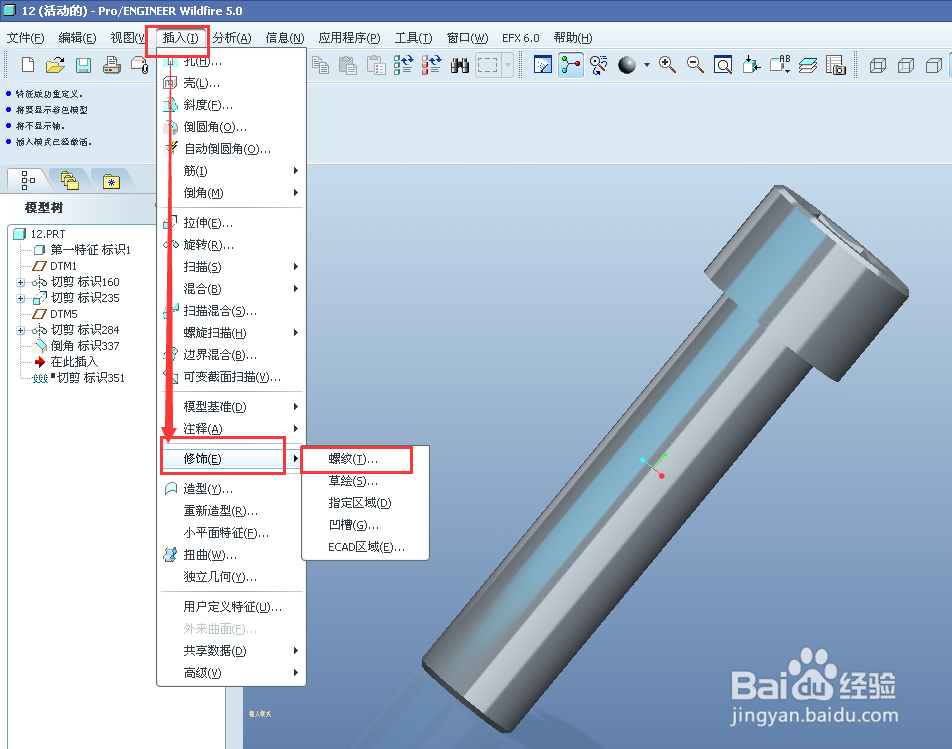Select DTM1 datum plane in tree

tap(63, 266)
